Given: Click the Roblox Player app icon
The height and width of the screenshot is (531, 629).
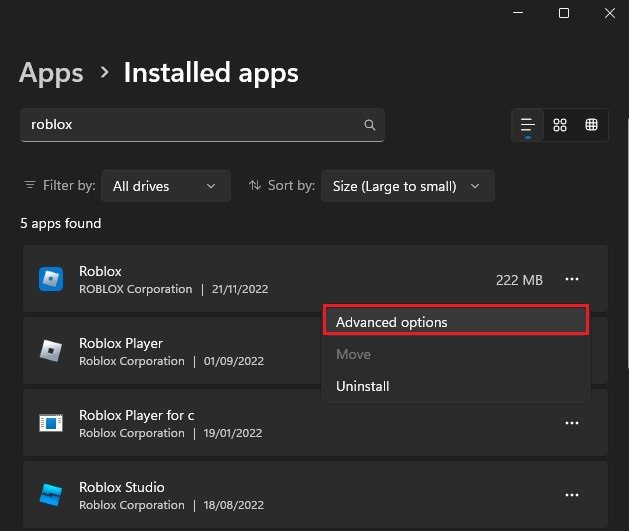Looking at the screenshot, I should tap(50, 351).
